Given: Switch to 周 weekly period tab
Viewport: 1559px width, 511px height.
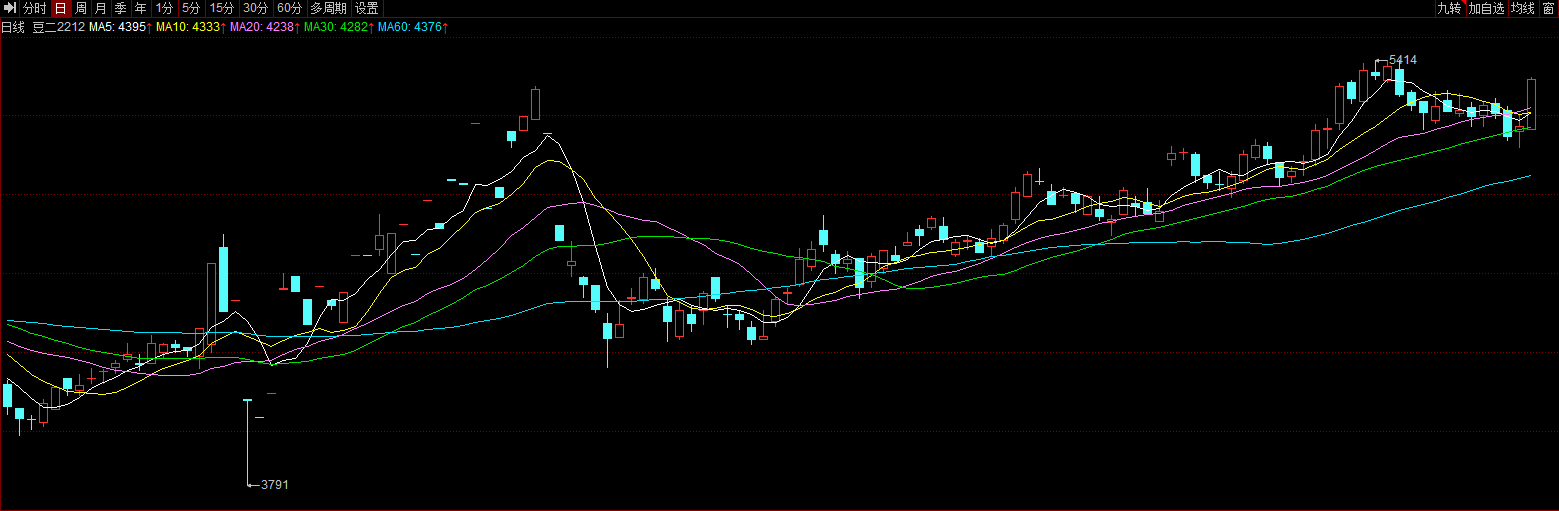Looking at the screenshot, I should pyautogui.click(x=81, y=8).
